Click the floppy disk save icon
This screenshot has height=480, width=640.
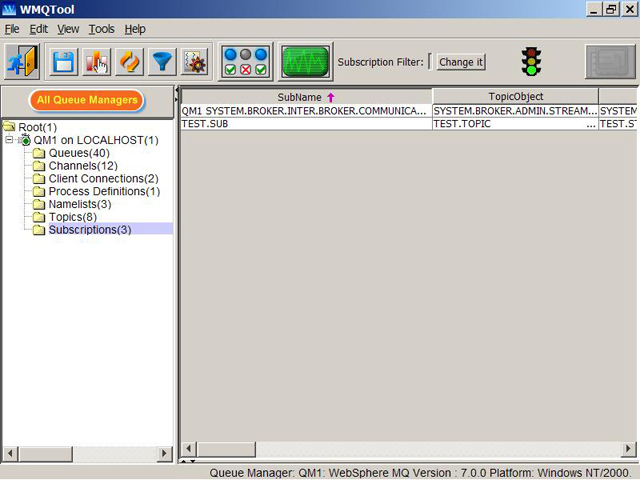click(x=63, y=62)
